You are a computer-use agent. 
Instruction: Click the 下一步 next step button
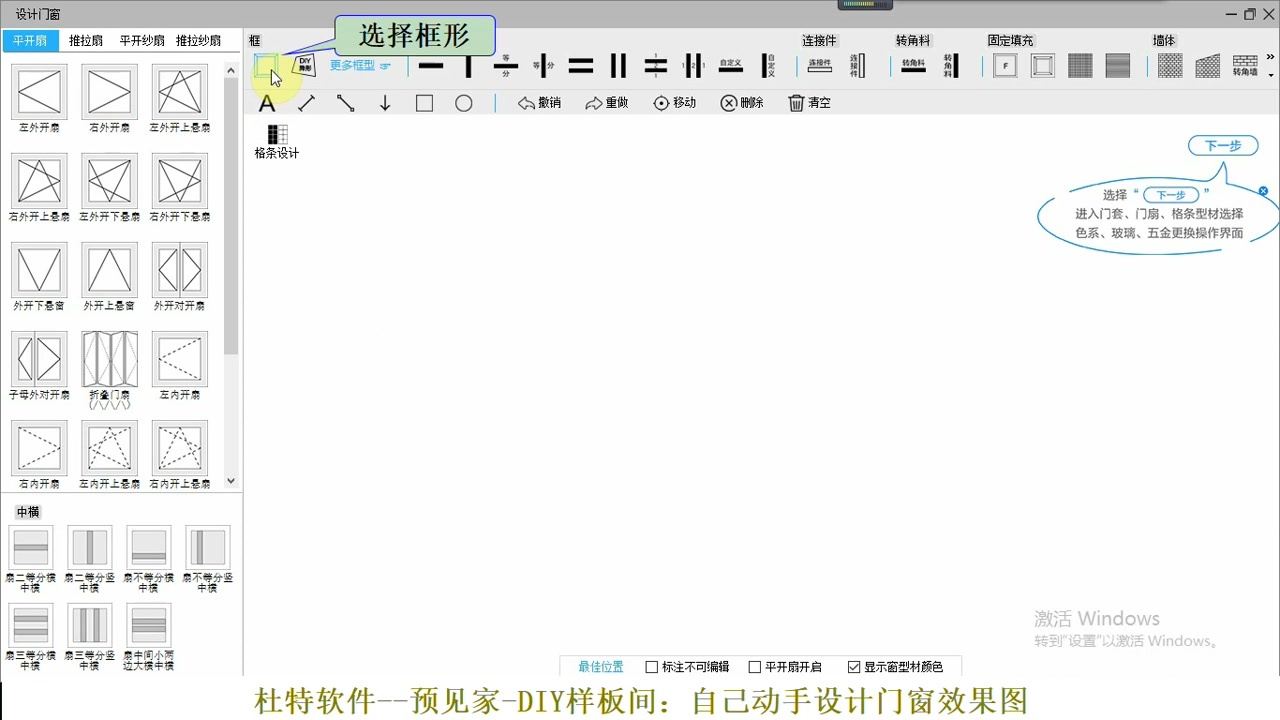(x=1223, y=146)
